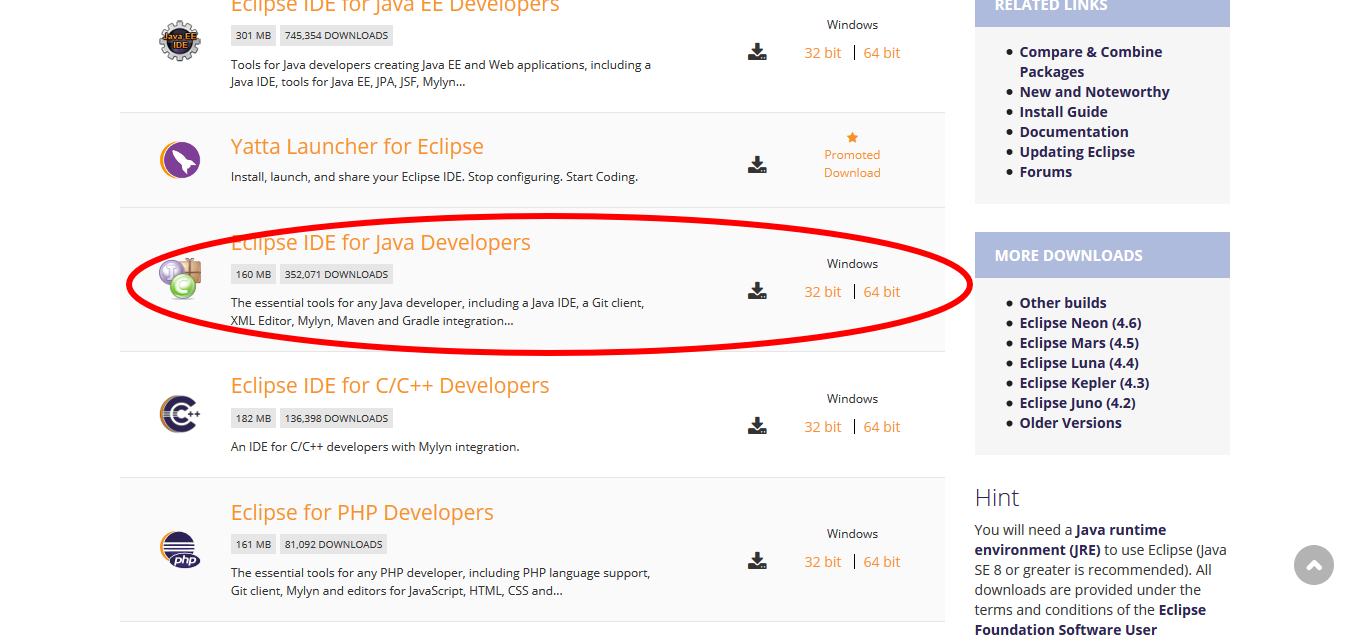
Task: Download 64 bit Java EE Developers package
Action: (x=882, y=53)
